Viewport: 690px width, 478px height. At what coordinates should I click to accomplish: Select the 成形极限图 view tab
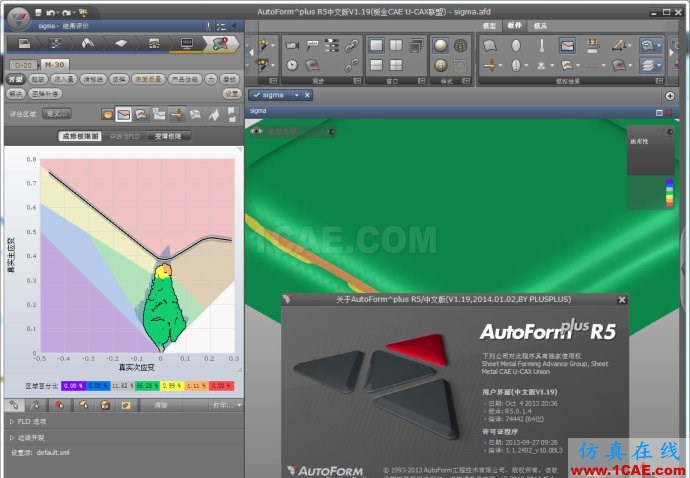(x=80, y=136)
